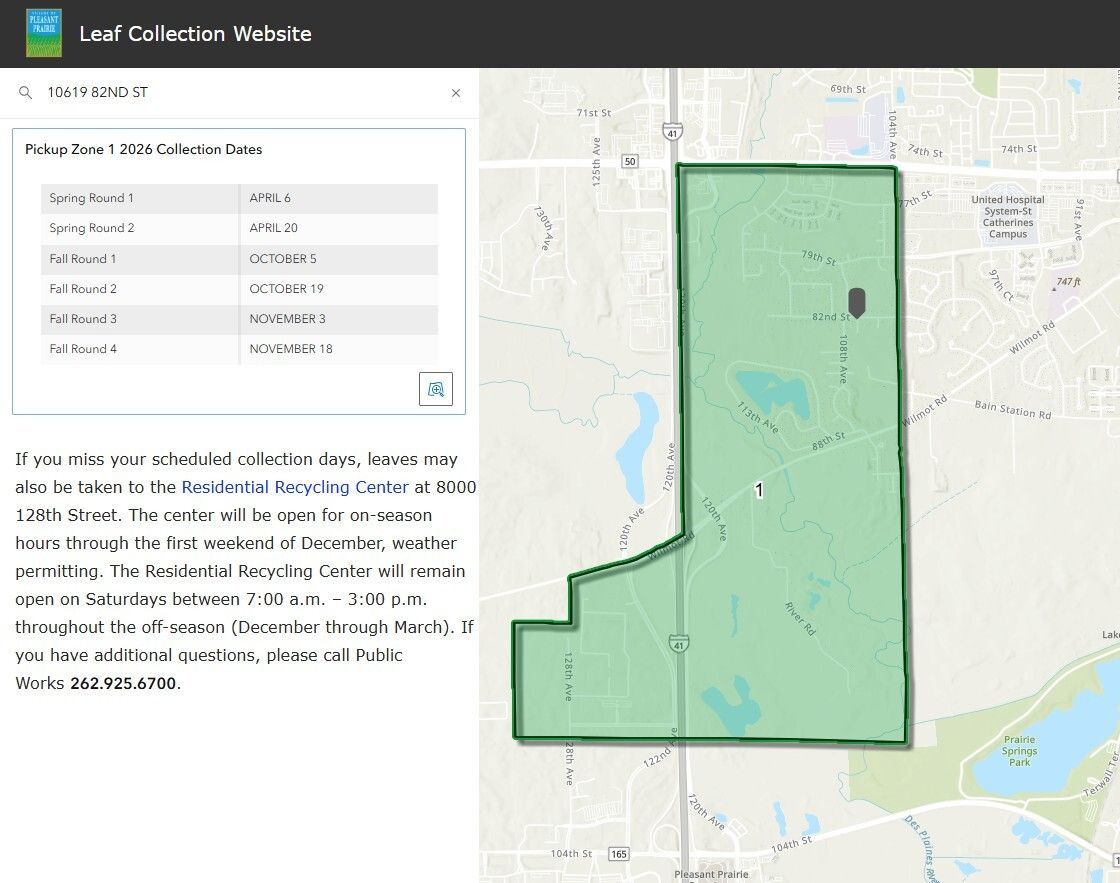Click the Interstate 41 shield in the green zone
This screenshot has width=1120, height=883.
(679, 644)
